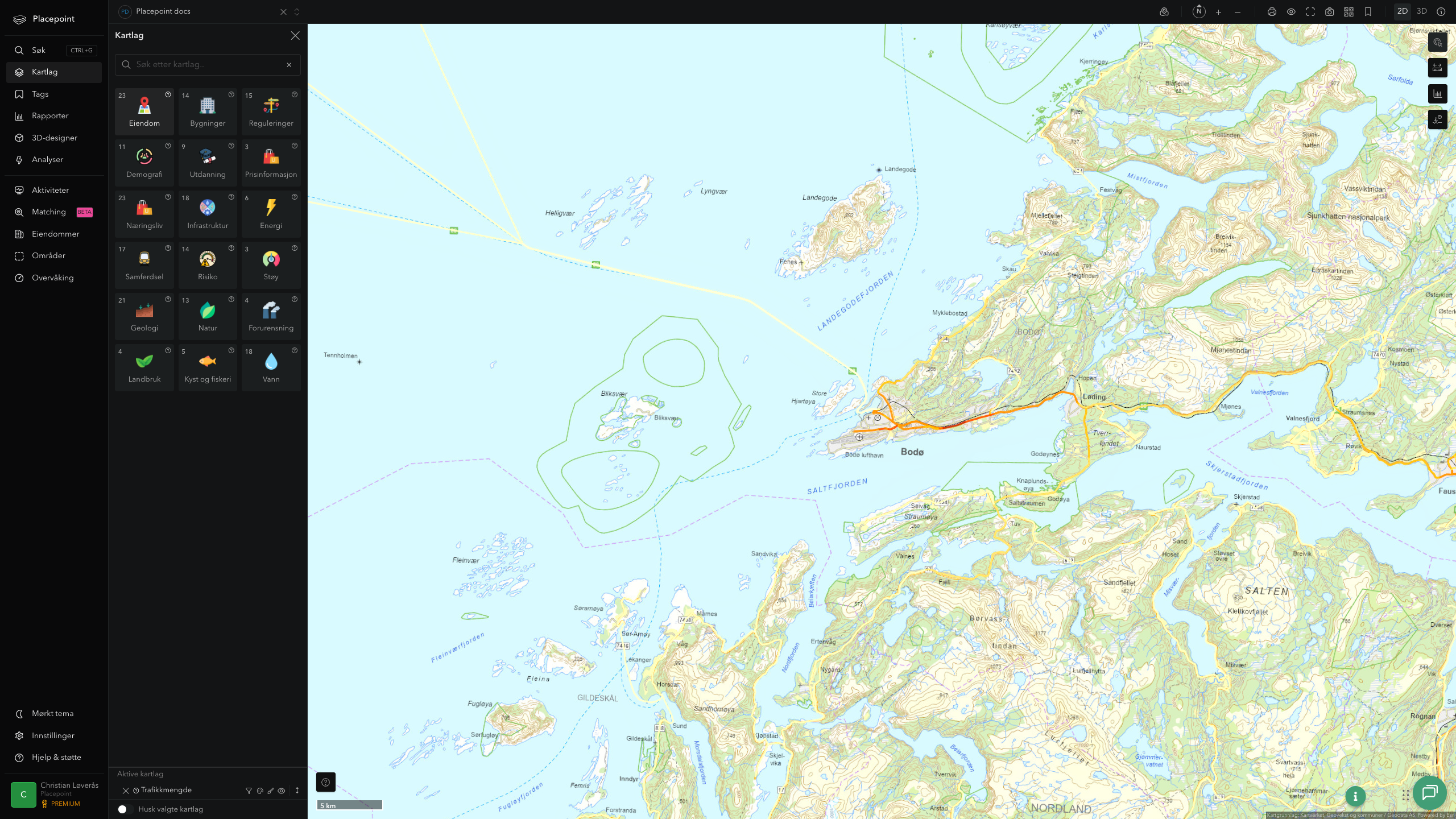Open the Christian Løverås user profile

pos(55,795)
